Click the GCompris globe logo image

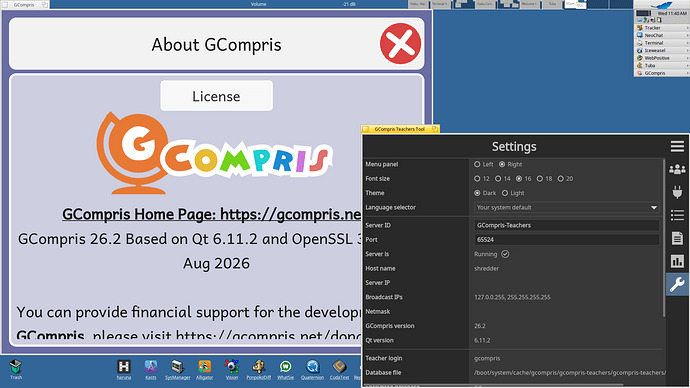click(214, 153)
